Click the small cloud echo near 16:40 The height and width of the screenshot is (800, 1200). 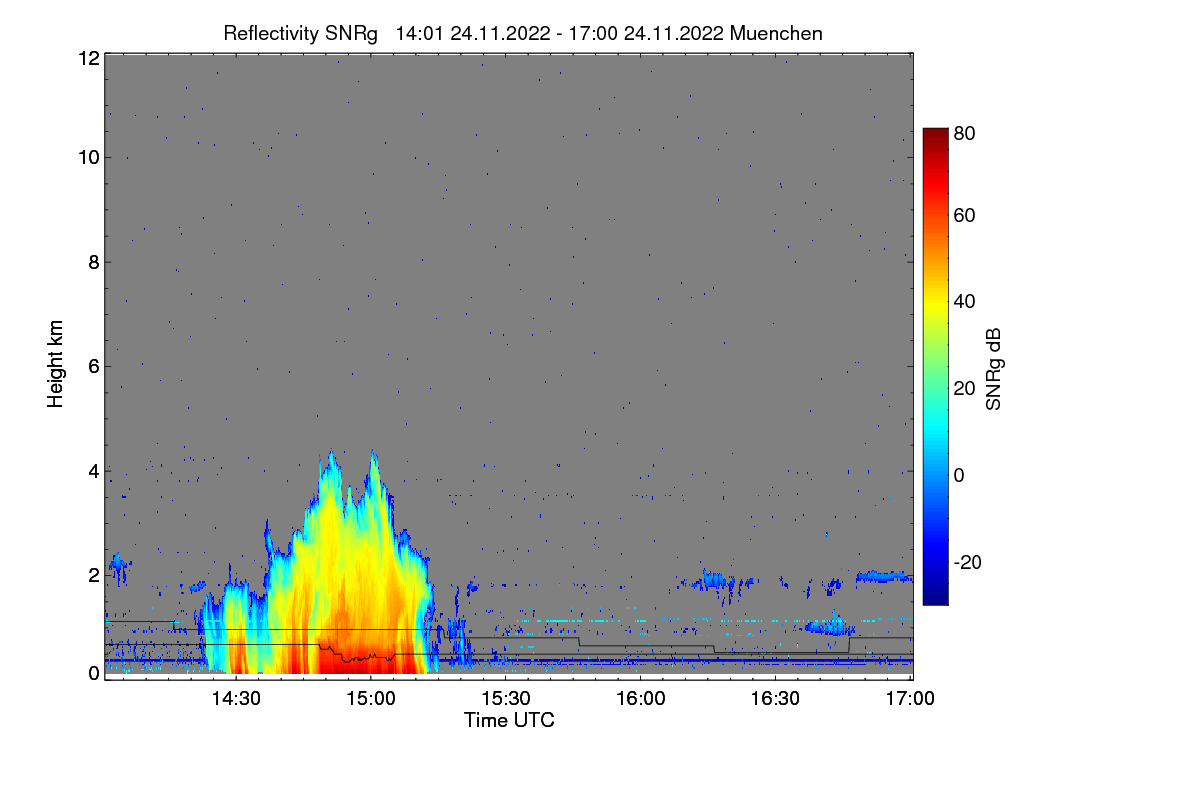(830, 626)
